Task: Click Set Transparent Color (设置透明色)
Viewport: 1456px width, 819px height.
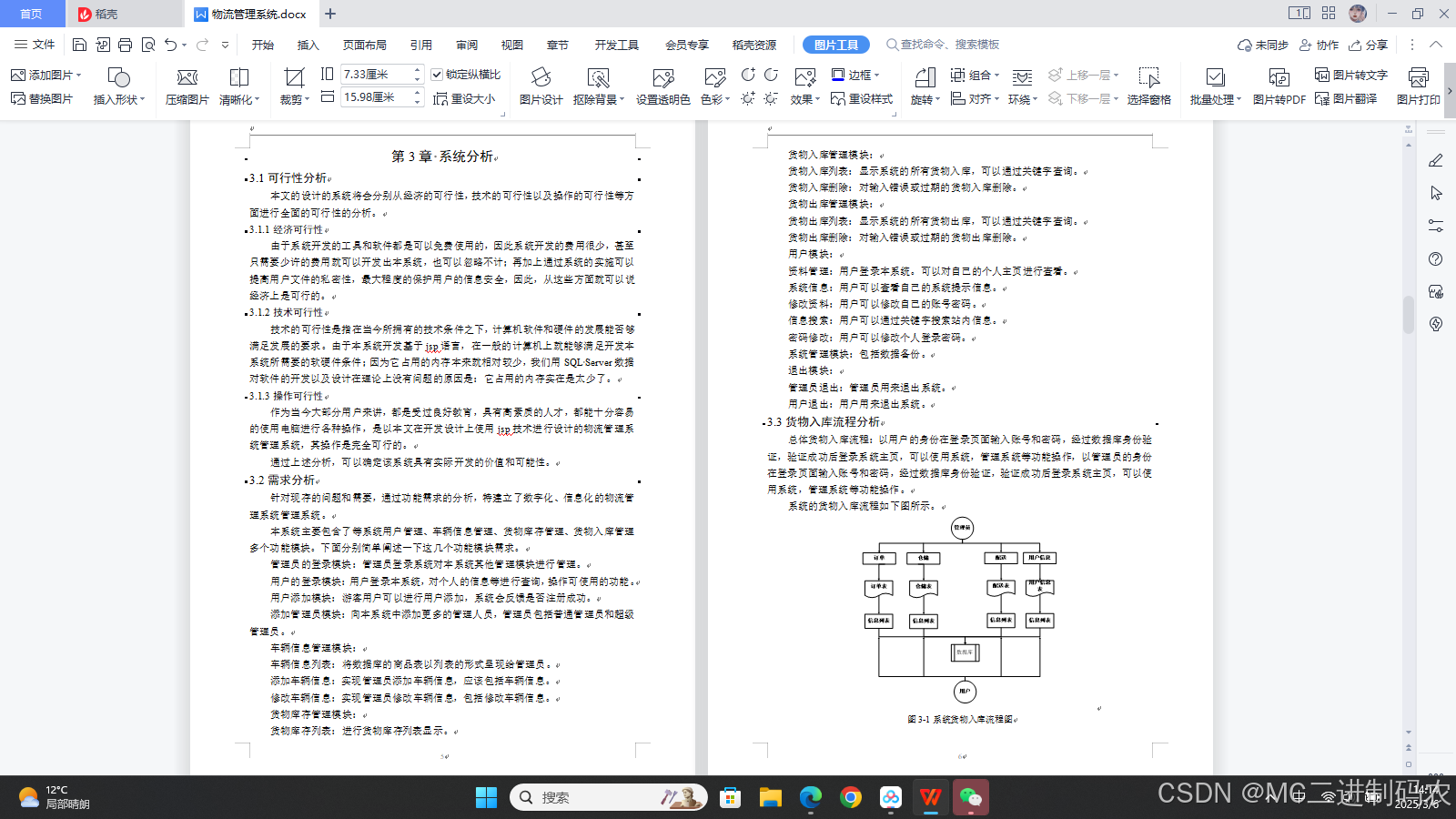Action: coord(662,87)
